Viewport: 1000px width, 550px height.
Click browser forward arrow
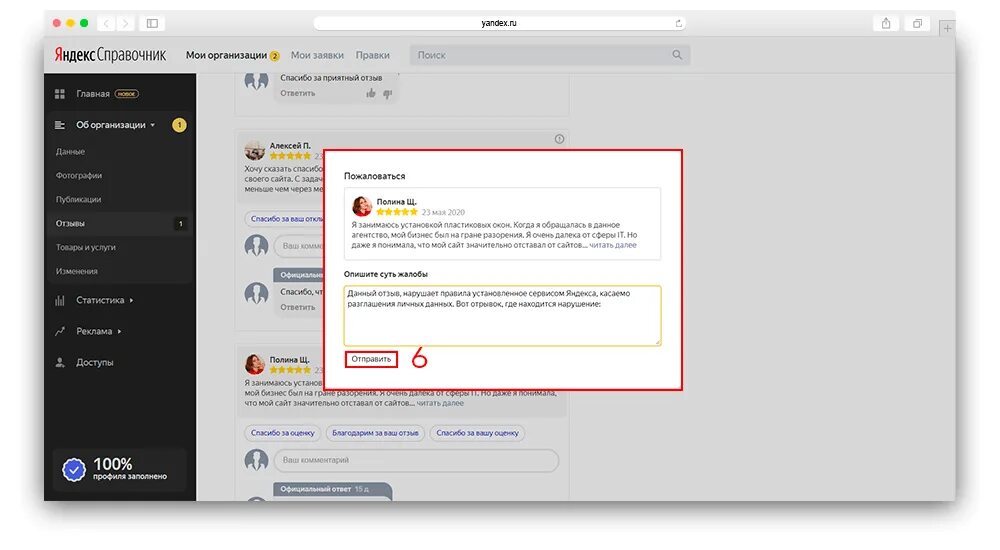click(x=126, y=24)
